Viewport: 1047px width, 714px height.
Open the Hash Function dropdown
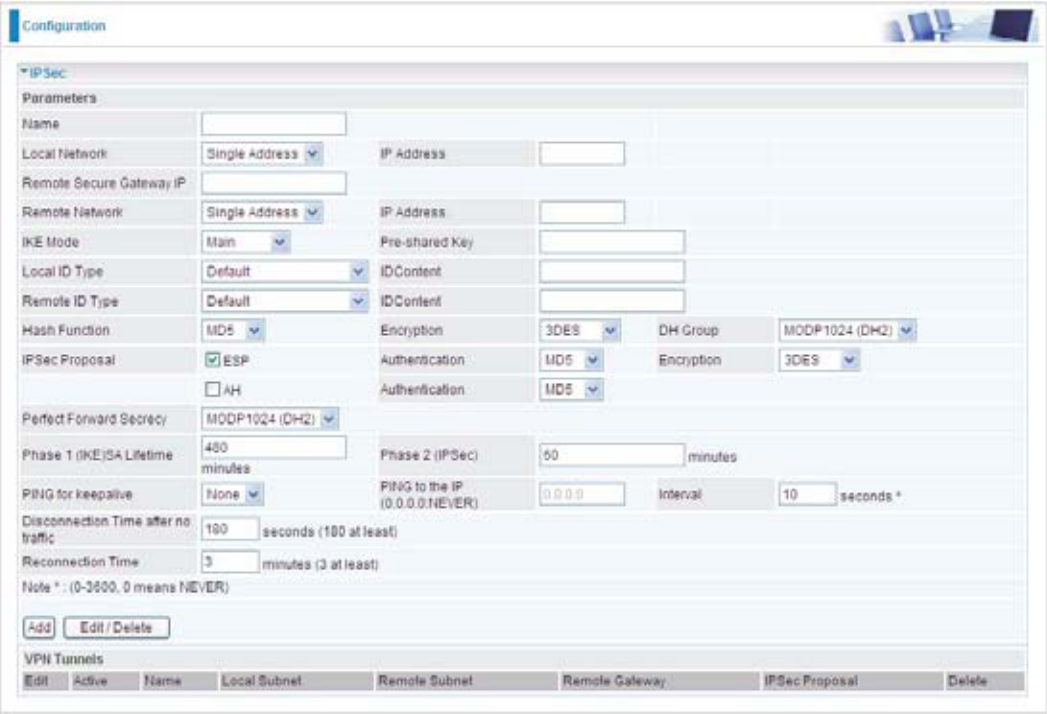(x=233, y=330)
